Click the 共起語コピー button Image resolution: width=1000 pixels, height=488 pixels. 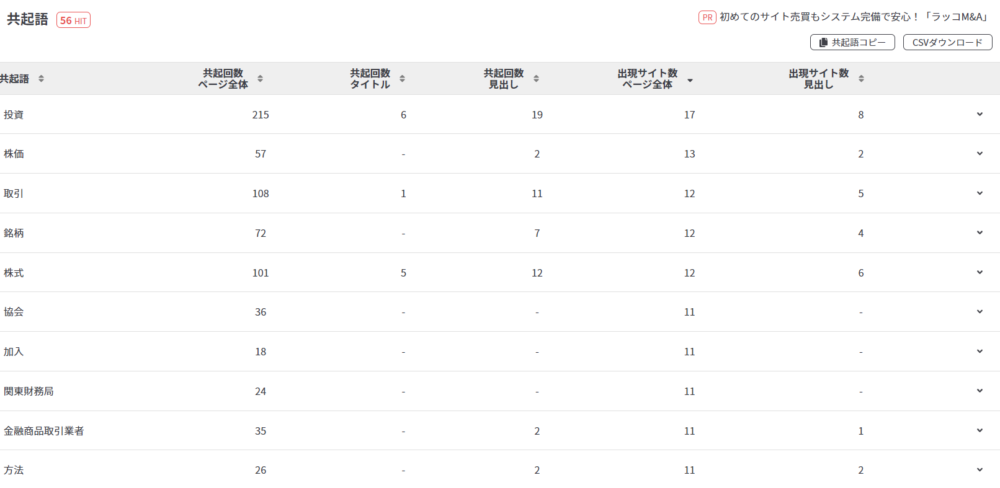(x=853, y=42)
